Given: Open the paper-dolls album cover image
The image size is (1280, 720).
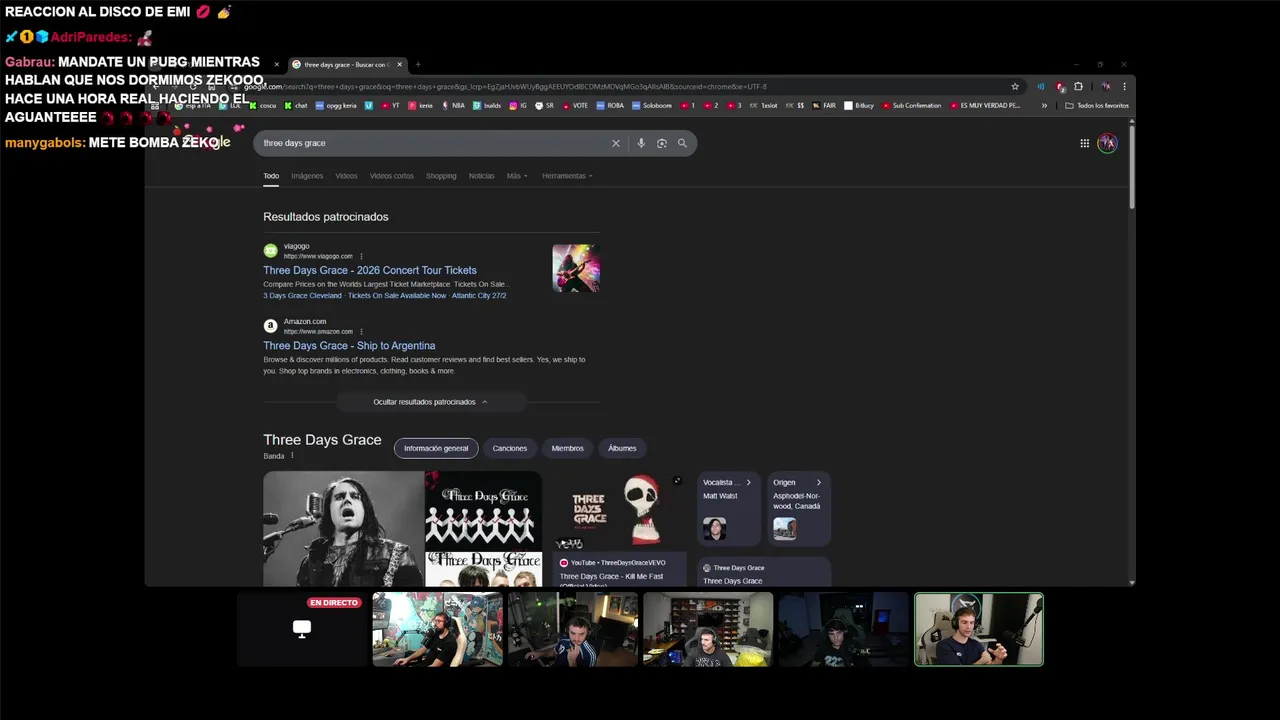Looking at the screenshot, I should (x=484, y=510).
